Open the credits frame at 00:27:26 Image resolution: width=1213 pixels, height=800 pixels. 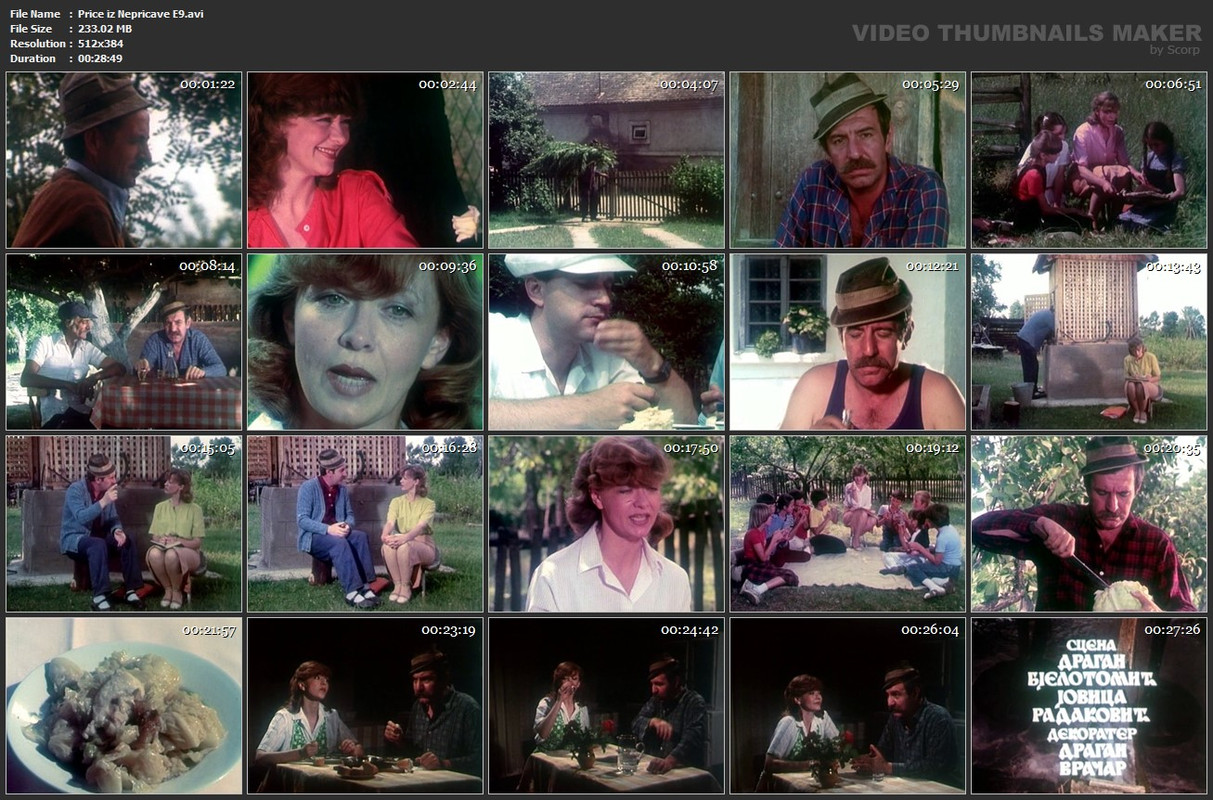tap(1089, 706)
